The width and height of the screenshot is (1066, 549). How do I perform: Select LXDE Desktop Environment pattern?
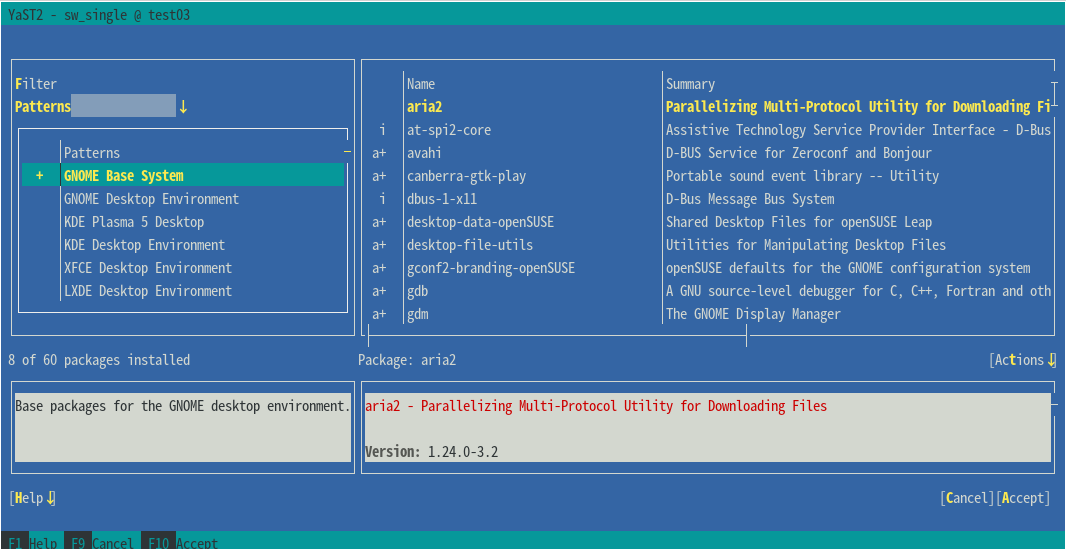tap(148, 291)
